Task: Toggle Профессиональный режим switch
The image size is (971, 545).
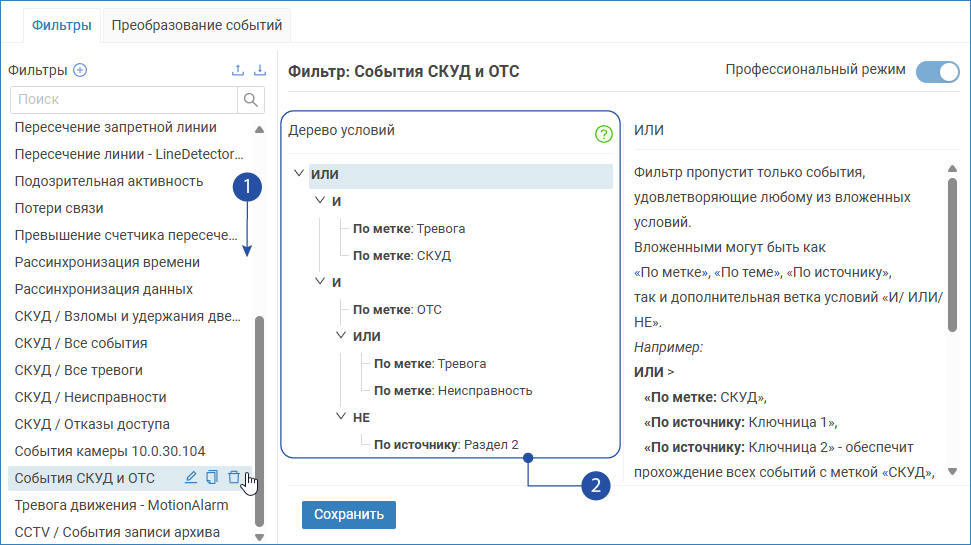Action: pyautogui.click(x=937, y=71)
